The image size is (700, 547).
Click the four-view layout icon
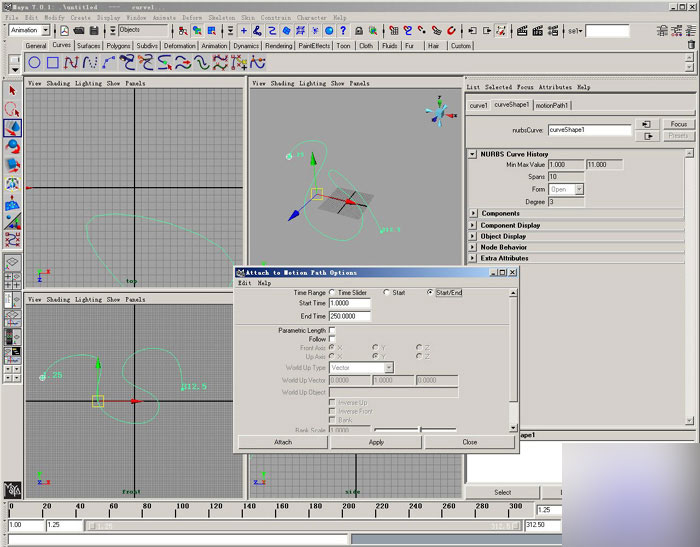click(13, 281)
